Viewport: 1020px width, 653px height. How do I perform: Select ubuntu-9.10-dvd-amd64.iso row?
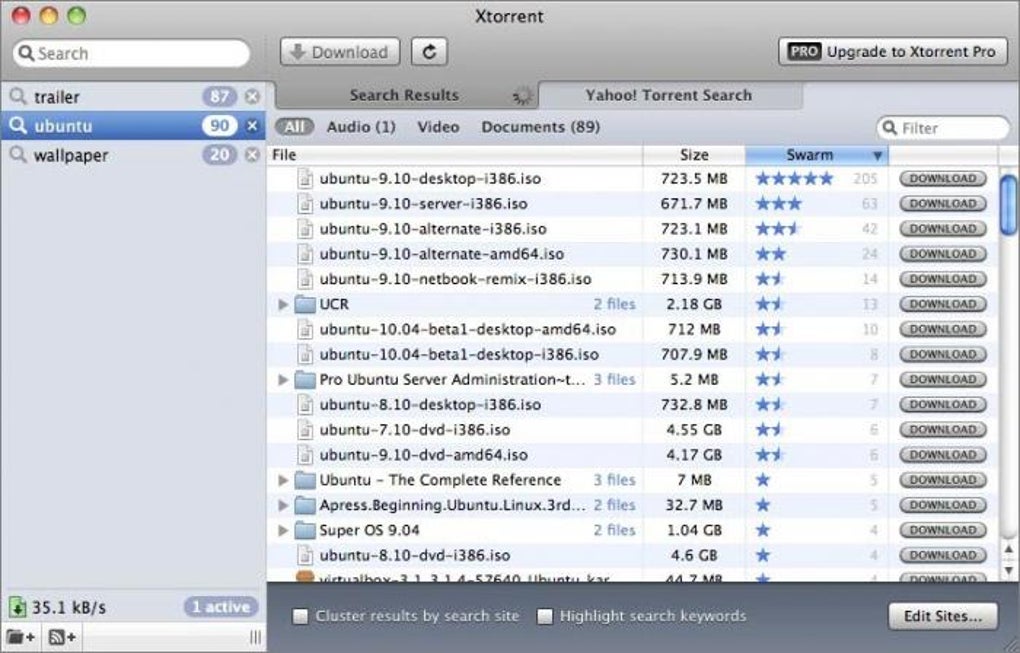point(632,455)
